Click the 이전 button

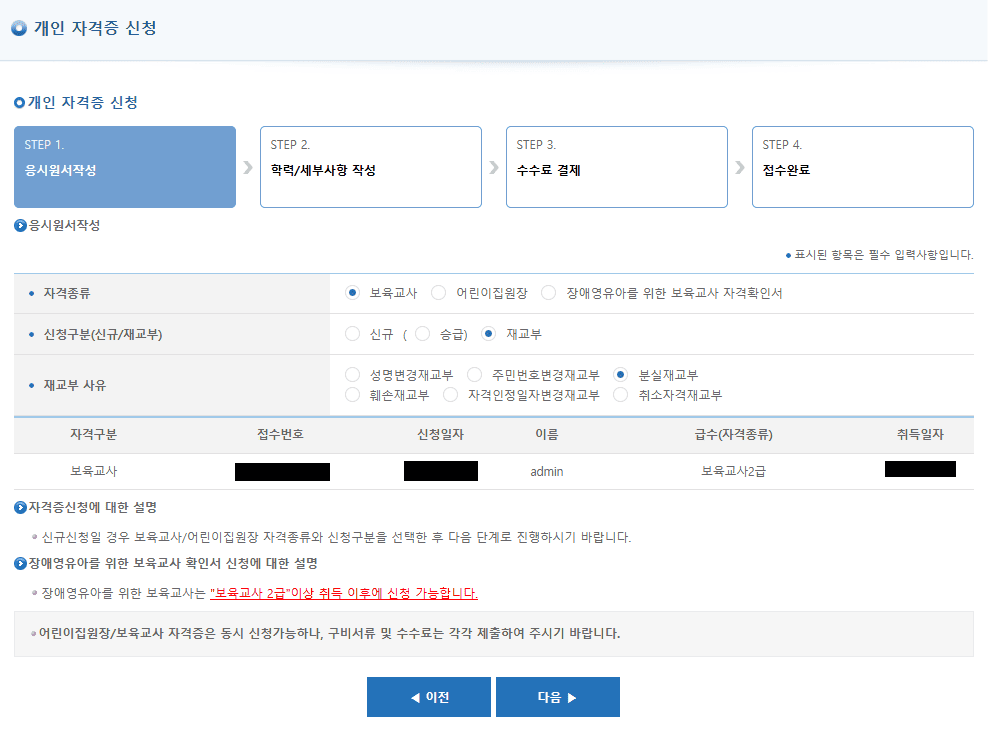click(428, 697)
